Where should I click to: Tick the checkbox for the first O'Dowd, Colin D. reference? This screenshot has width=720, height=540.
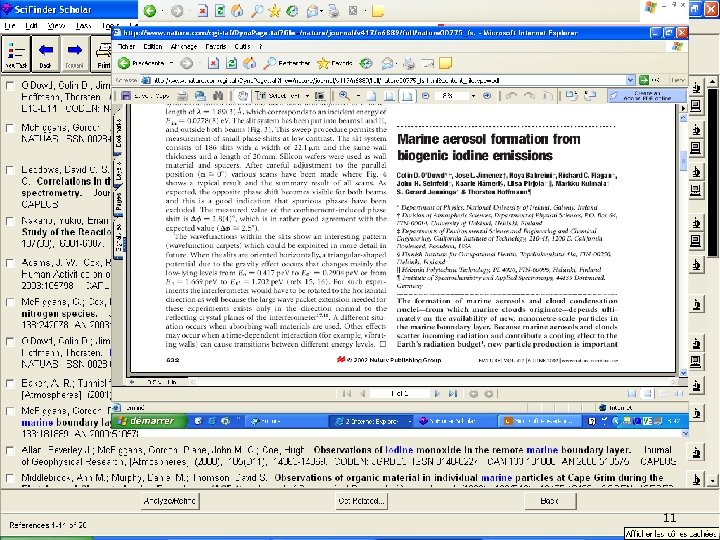[10, 85]
